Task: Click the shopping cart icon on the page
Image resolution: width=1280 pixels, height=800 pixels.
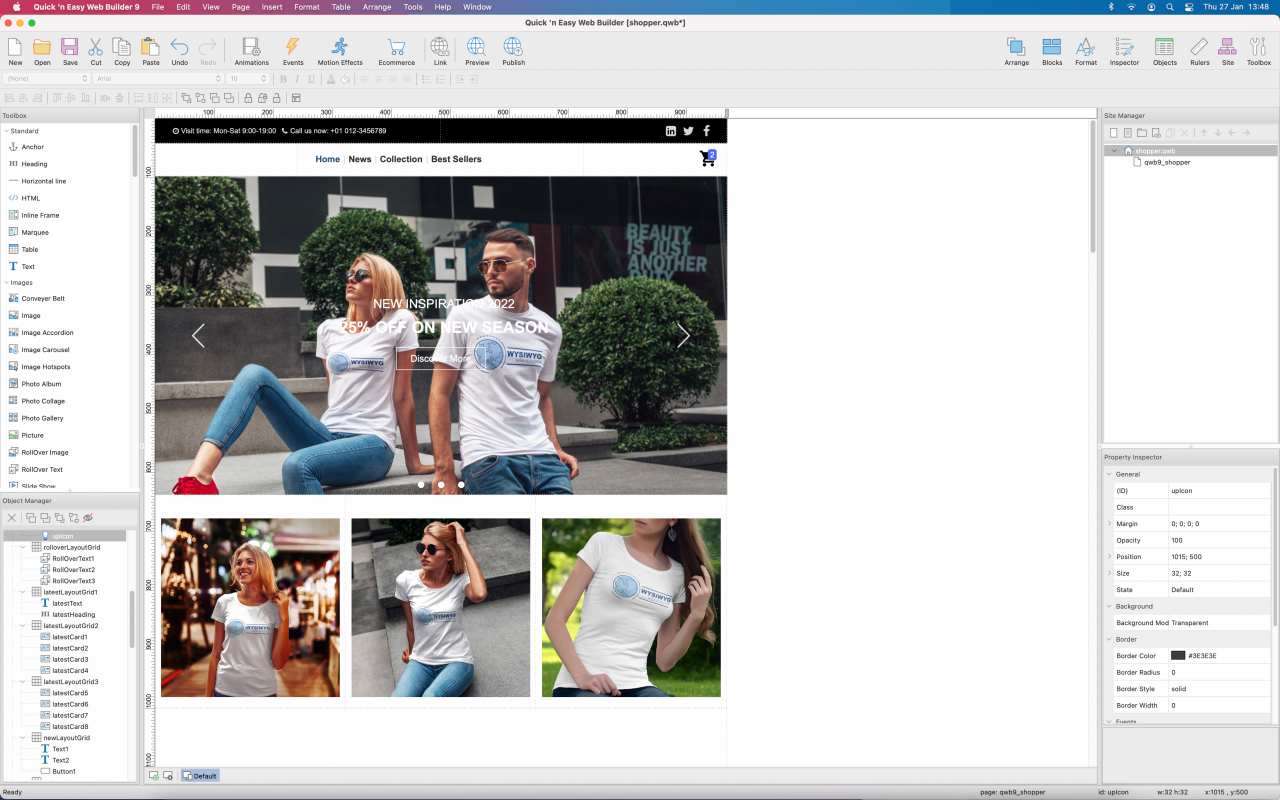Action: [x=708, y=158]
